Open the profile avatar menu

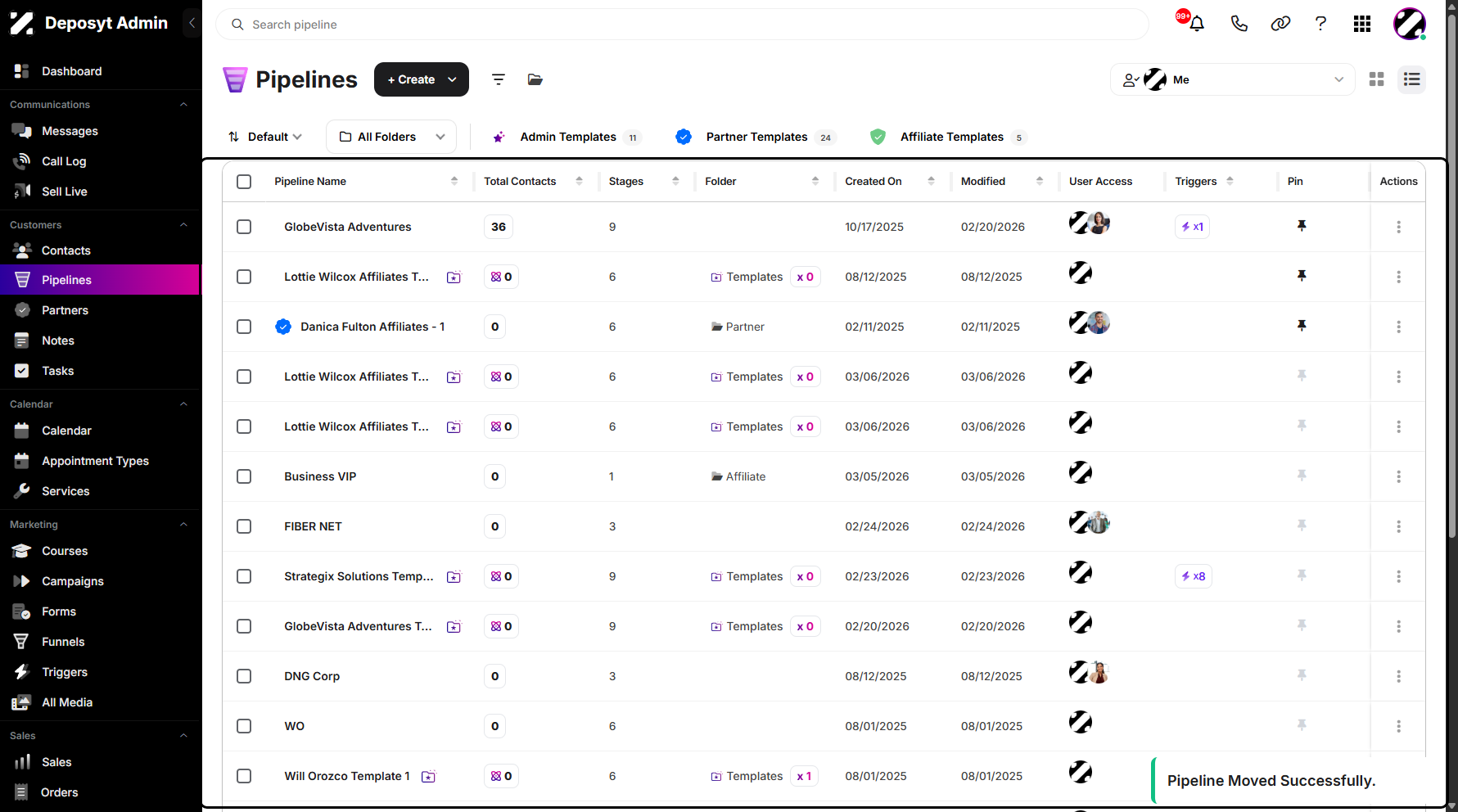(x=1410, y=24)
